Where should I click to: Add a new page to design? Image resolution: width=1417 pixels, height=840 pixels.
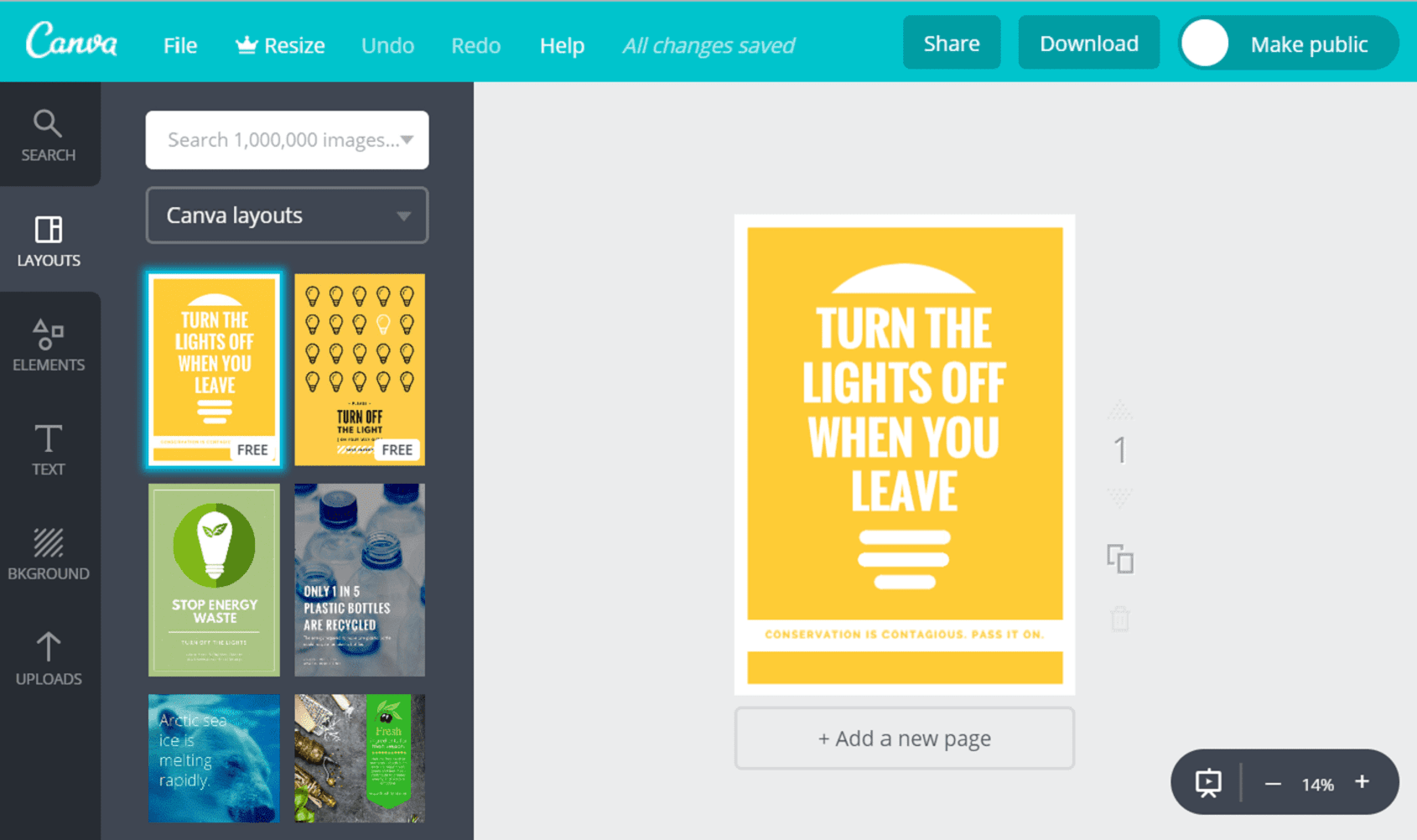coord(904,739)
